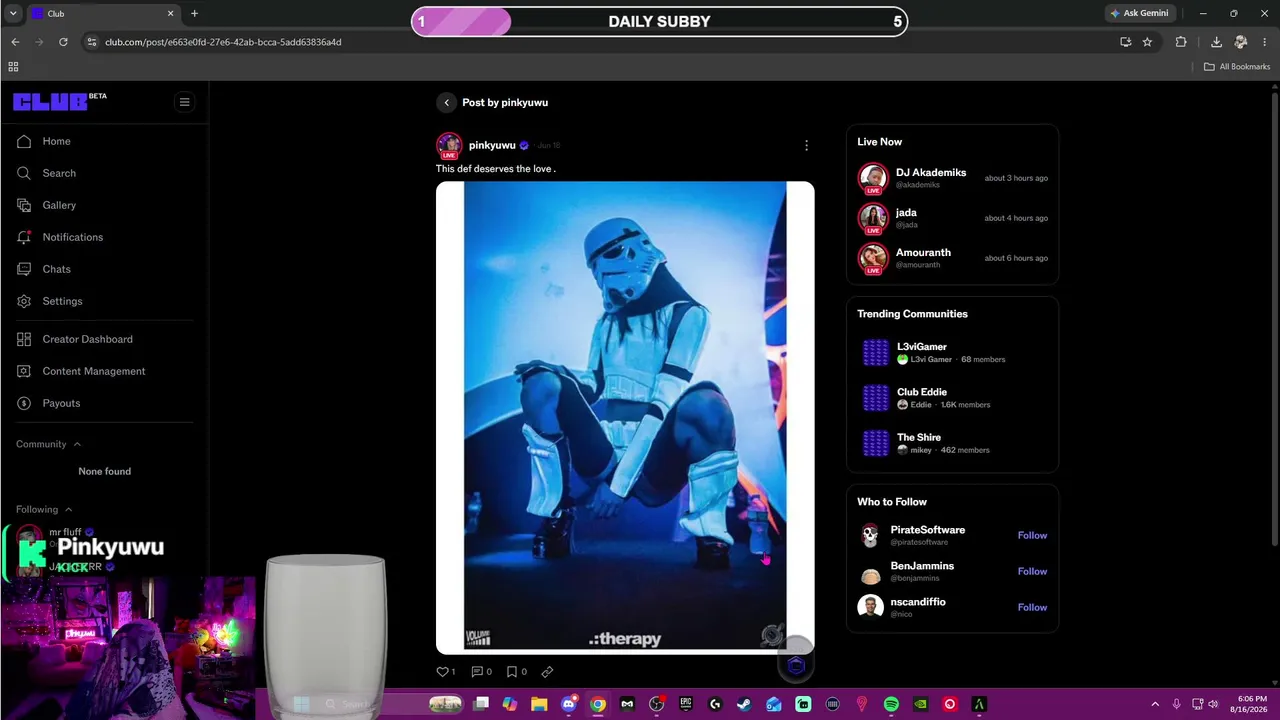View site information for club.com
Viewport: 1280px width, 720px height.
point(91,42)
